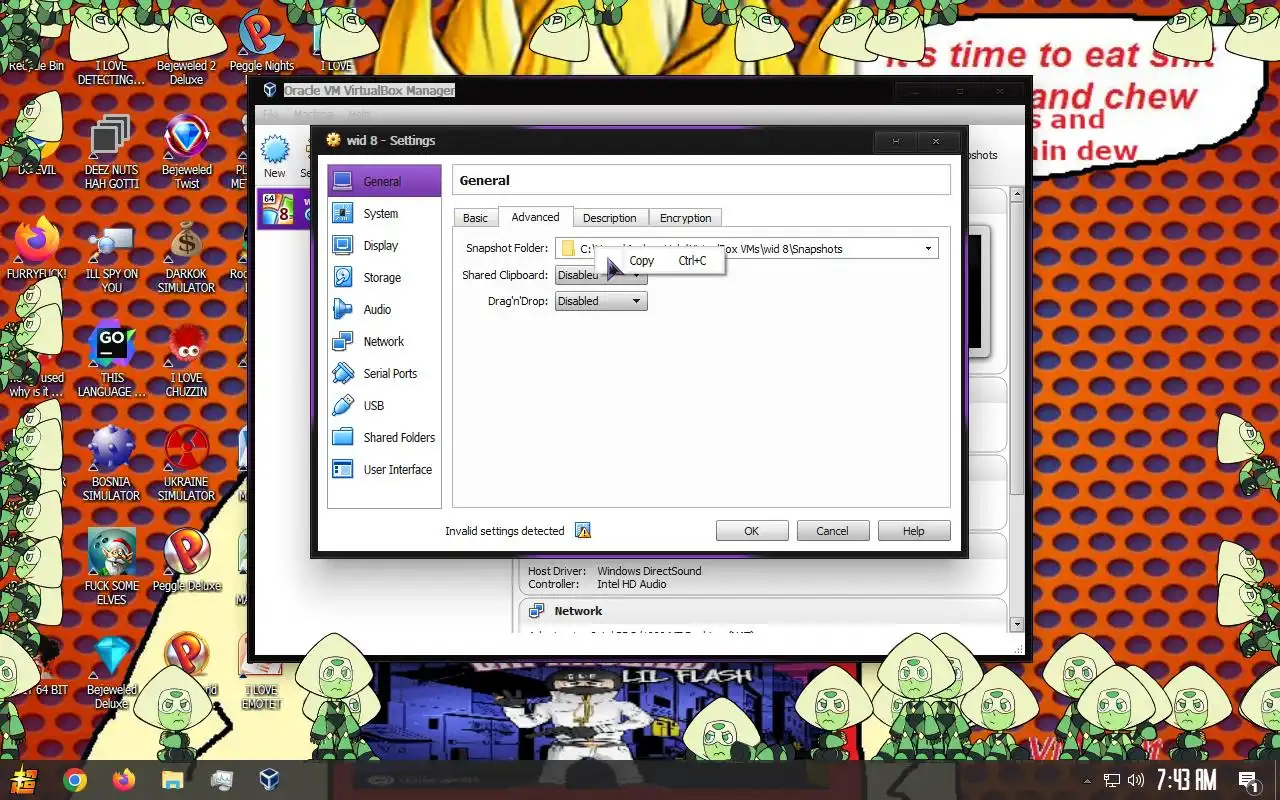Switch to the Description tab

609,218
